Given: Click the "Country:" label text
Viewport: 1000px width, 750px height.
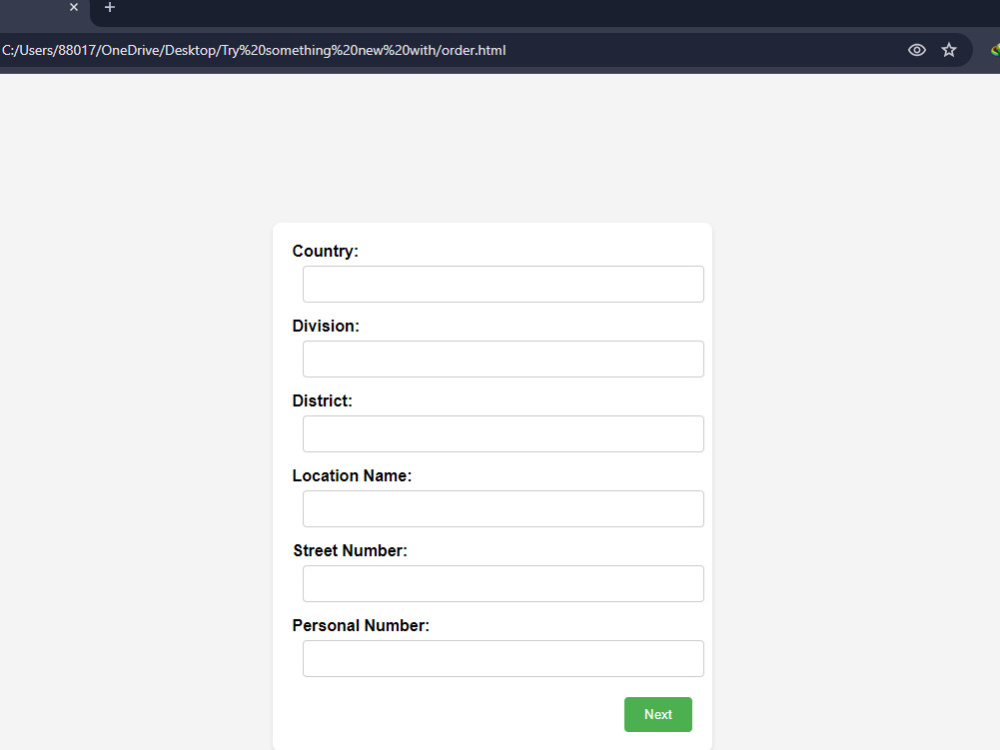Looking at the screenshot, I should coord(325,251).
